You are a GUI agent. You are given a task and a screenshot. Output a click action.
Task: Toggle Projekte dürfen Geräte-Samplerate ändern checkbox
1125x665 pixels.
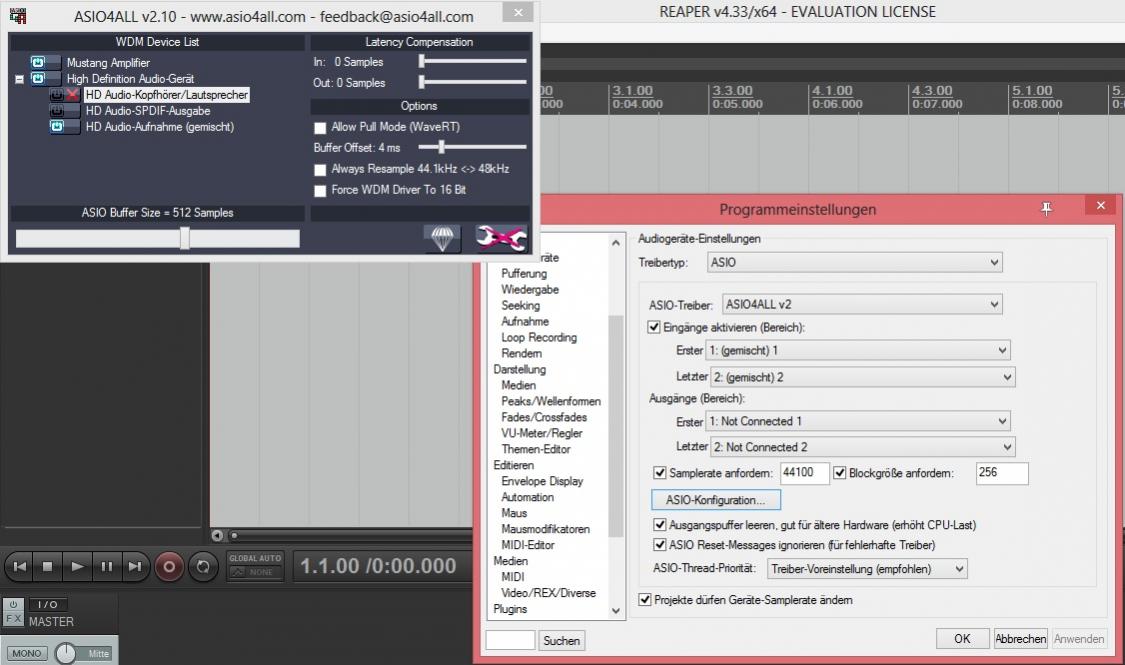[645, 600]
